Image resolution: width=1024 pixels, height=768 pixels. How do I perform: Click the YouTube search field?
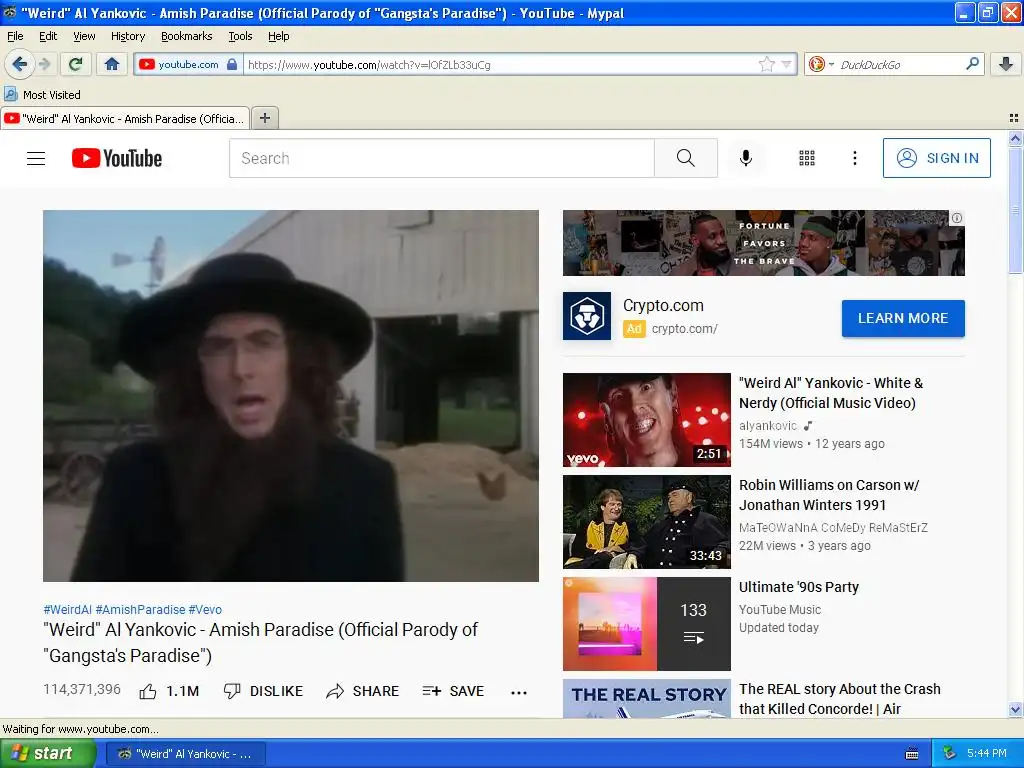[x=441, y=158]
